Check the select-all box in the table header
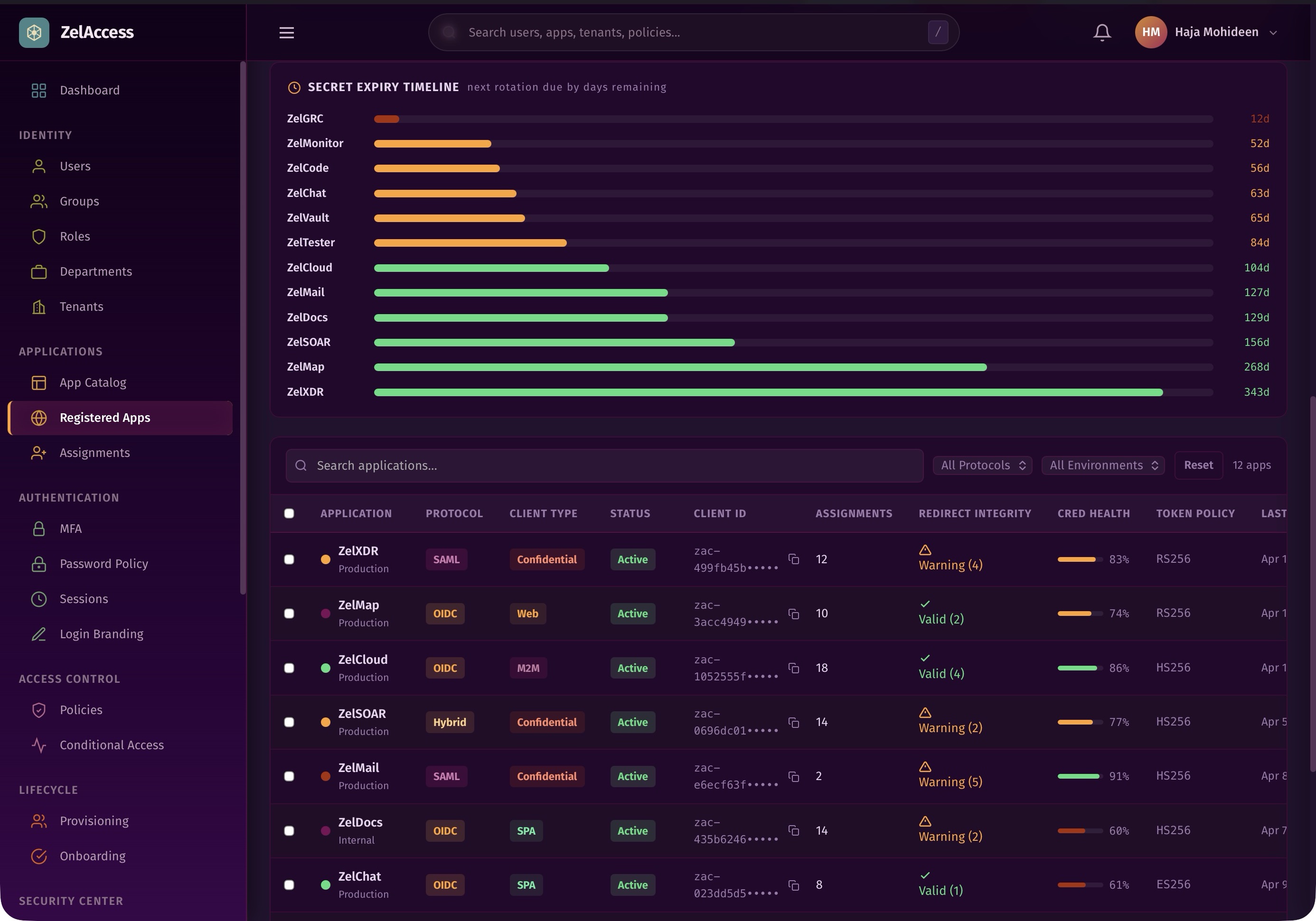Viewport: 1316px width, 921px height. click(289, 513)
